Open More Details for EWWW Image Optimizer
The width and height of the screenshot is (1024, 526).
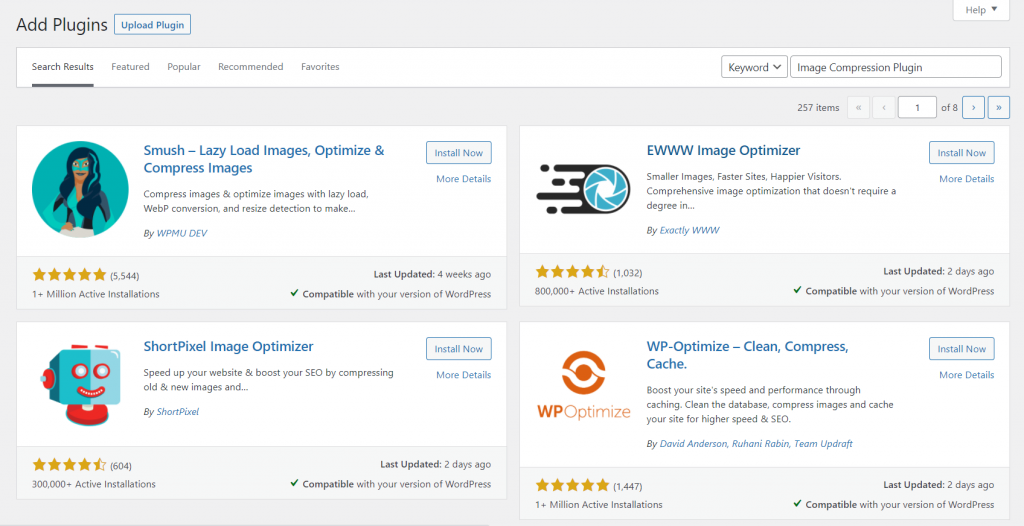(x=967, y=178)
